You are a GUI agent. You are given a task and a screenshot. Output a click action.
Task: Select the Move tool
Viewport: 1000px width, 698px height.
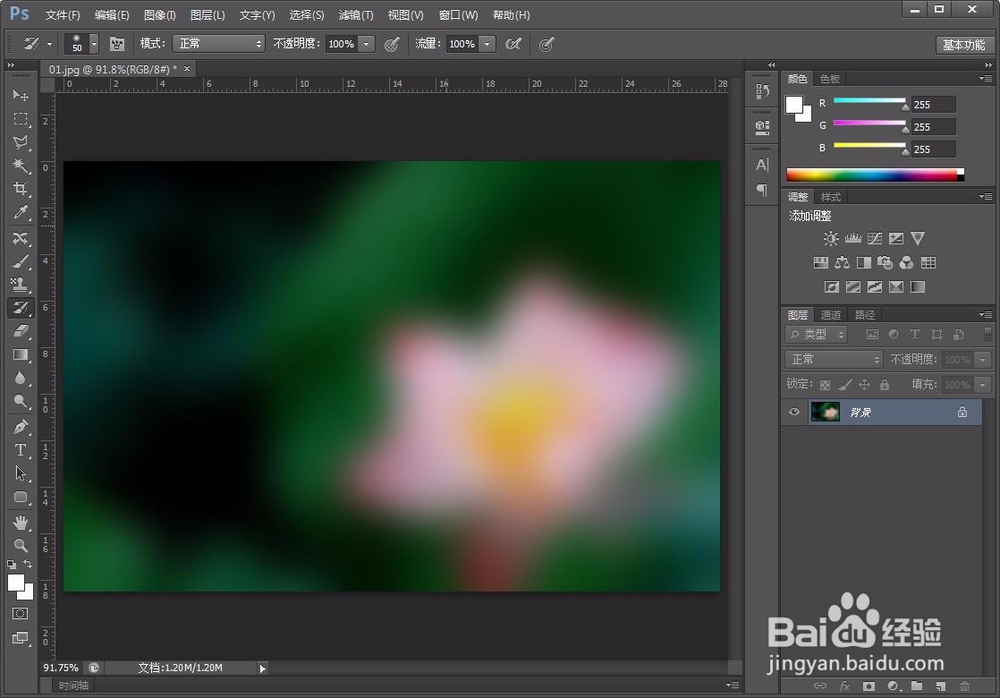click(21, 95)
